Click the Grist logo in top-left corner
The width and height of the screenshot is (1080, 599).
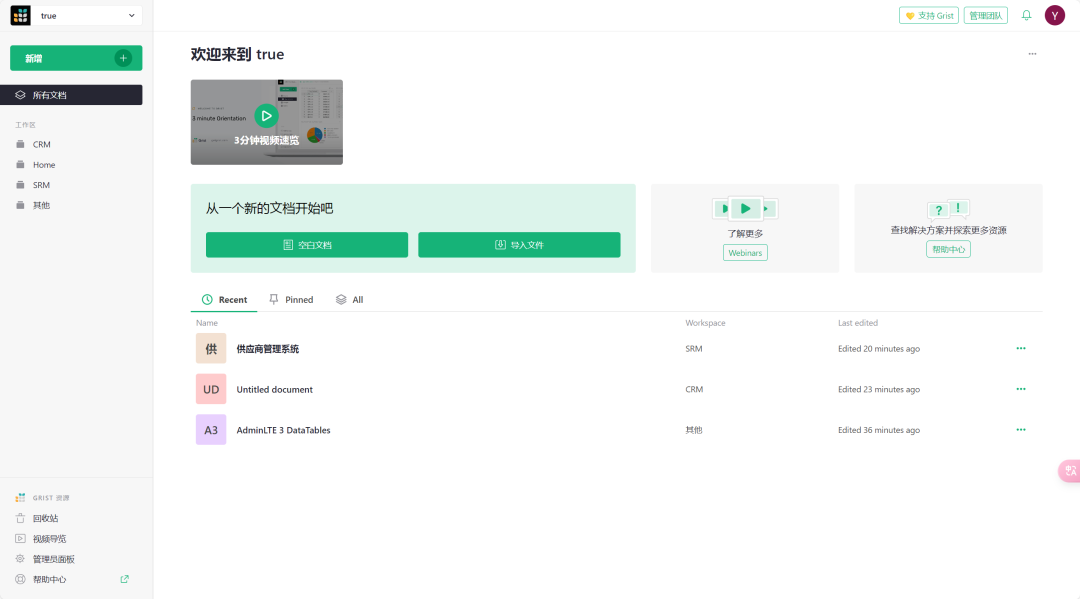pos(21,16)
